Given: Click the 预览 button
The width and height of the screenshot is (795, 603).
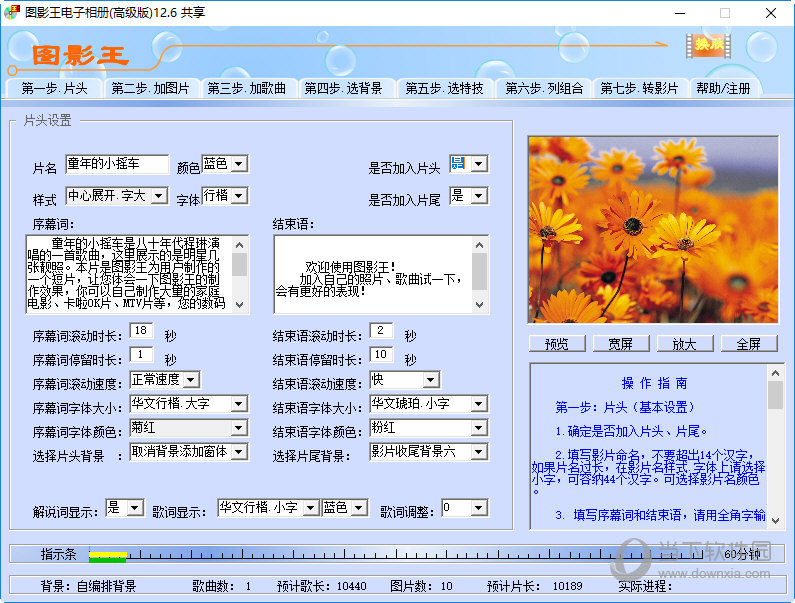Looking at the screenshot, I should tap(557, 343).
